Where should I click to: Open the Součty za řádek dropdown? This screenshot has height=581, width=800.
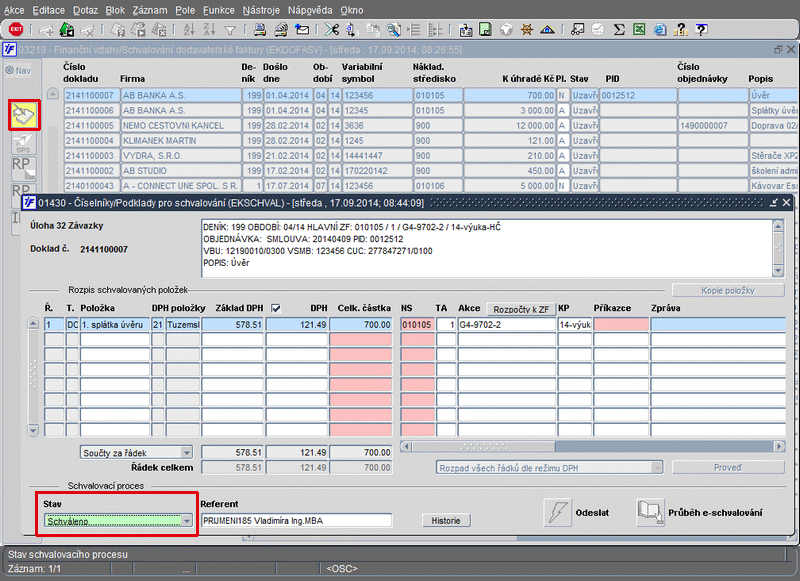(136, 452)
